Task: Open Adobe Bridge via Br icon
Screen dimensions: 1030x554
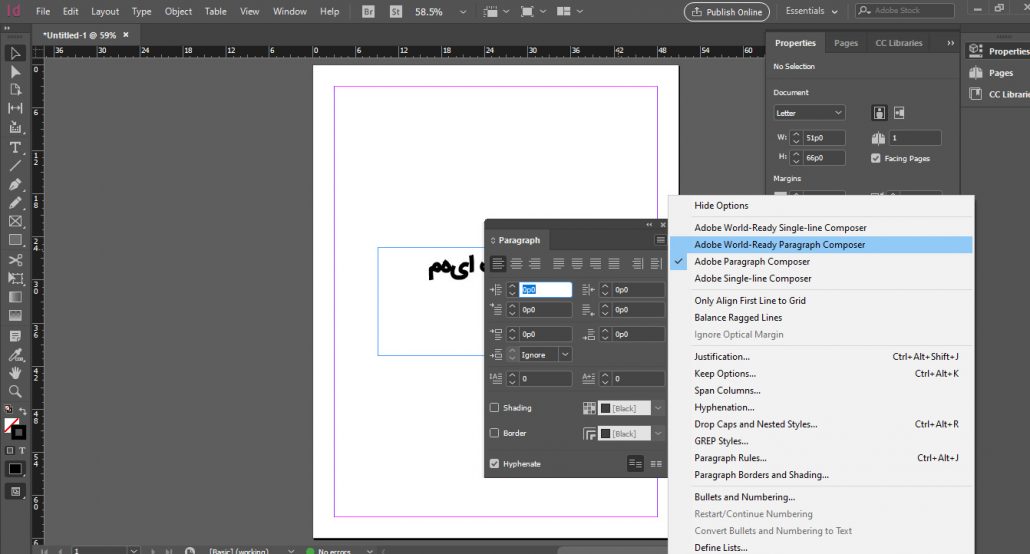Action: (369, 12)
